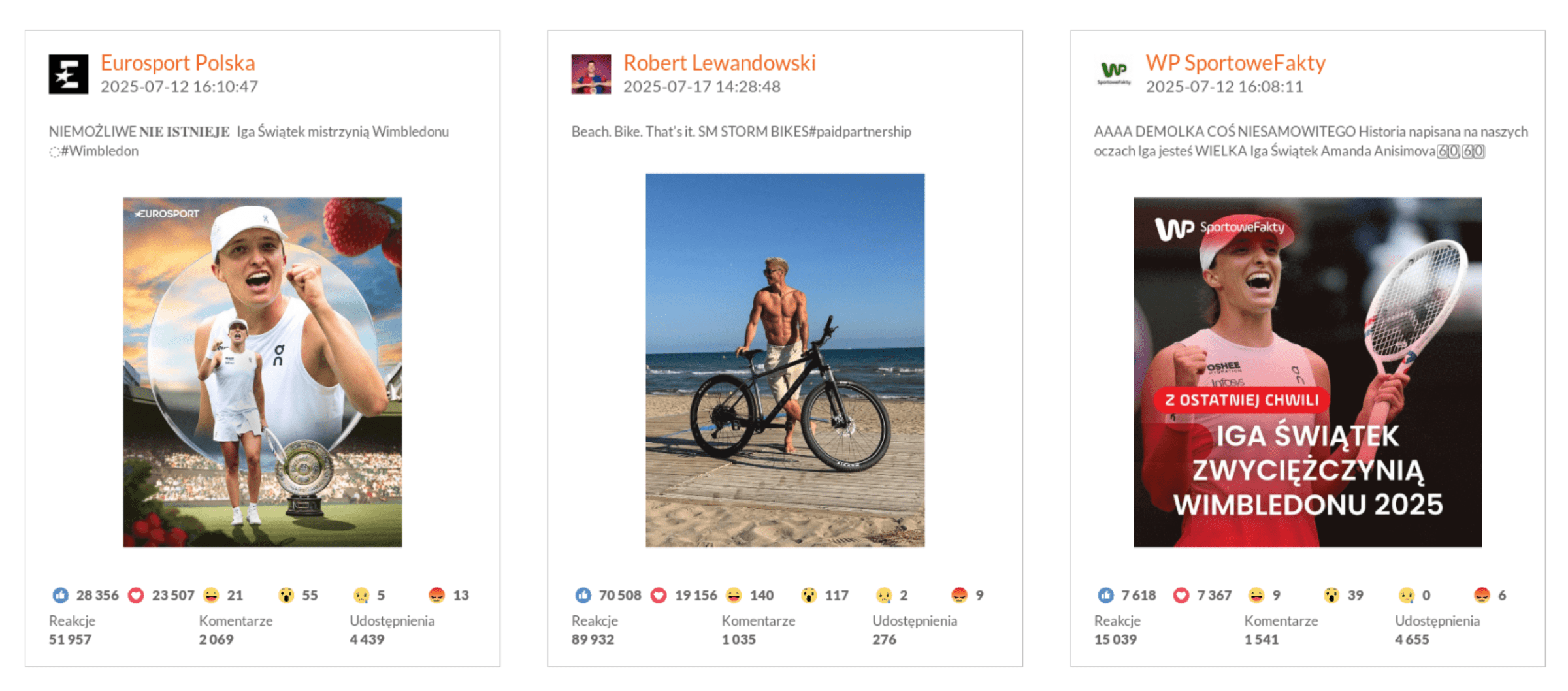Click the thumbs-up reaction icon on Eurosport Polska post
This screenshot has height=691, width=1568.
(59, 595)
